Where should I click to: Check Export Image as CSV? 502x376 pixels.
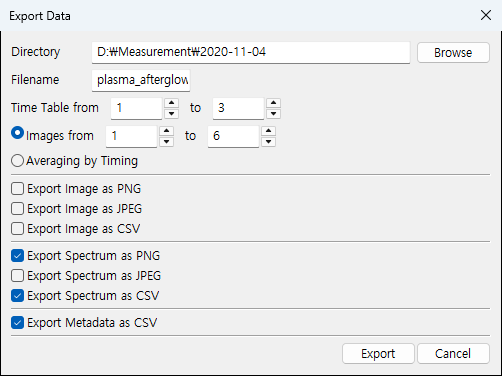tap(17, 229)
